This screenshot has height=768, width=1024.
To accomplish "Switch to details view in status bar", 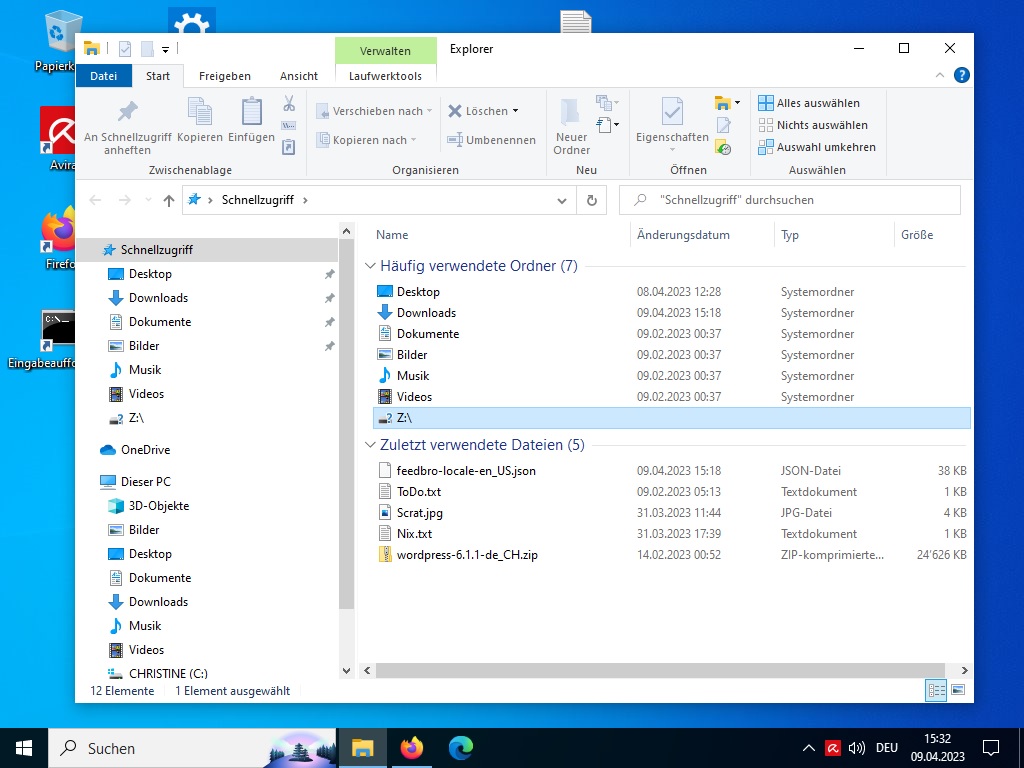I will [937, 690].
